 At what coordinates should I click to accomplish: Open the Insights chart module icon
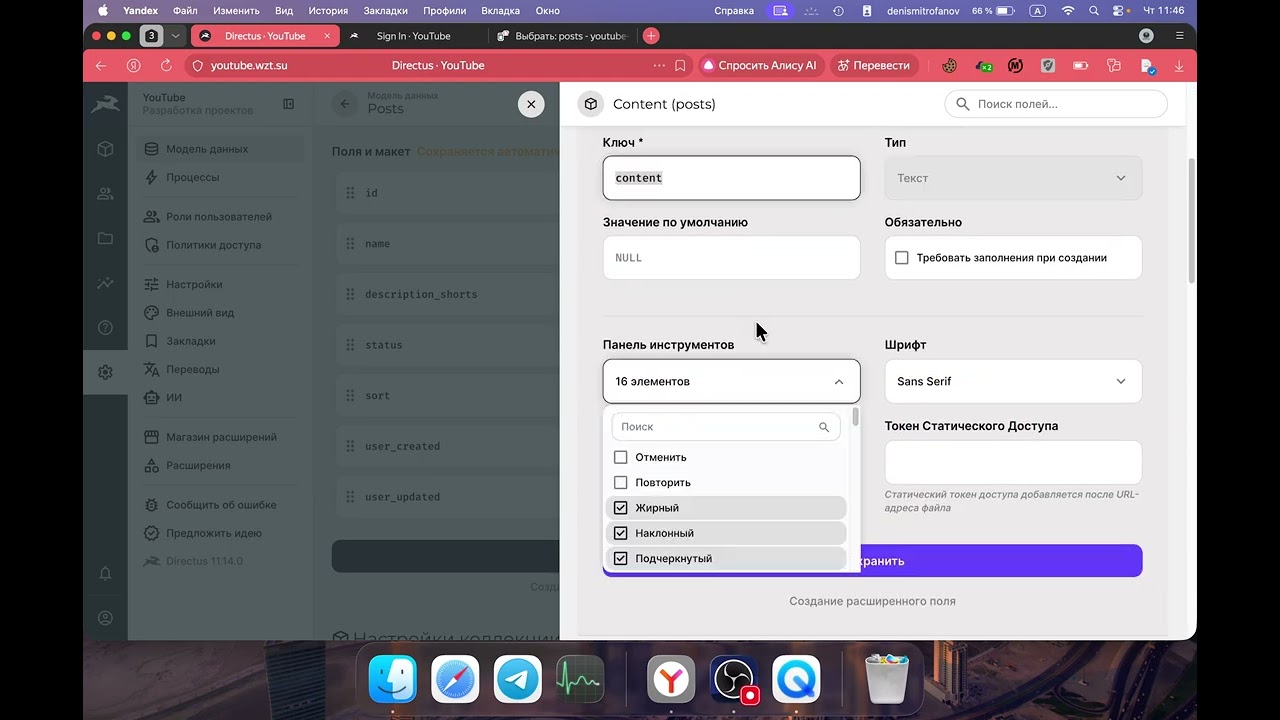coord(105,283)
